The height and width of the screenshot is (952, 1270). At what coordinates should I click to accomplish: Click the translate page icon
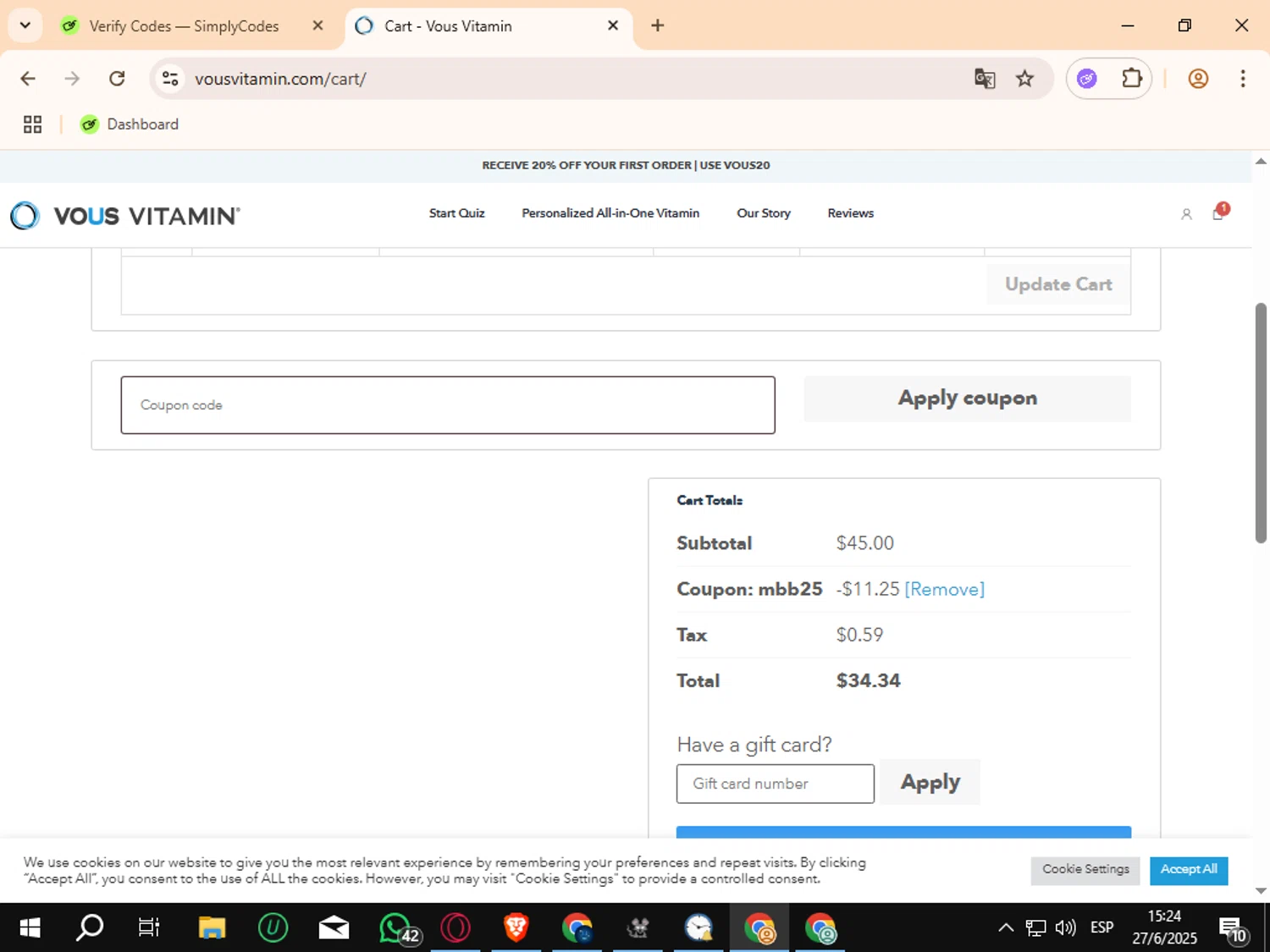click(x=985, y=79)
